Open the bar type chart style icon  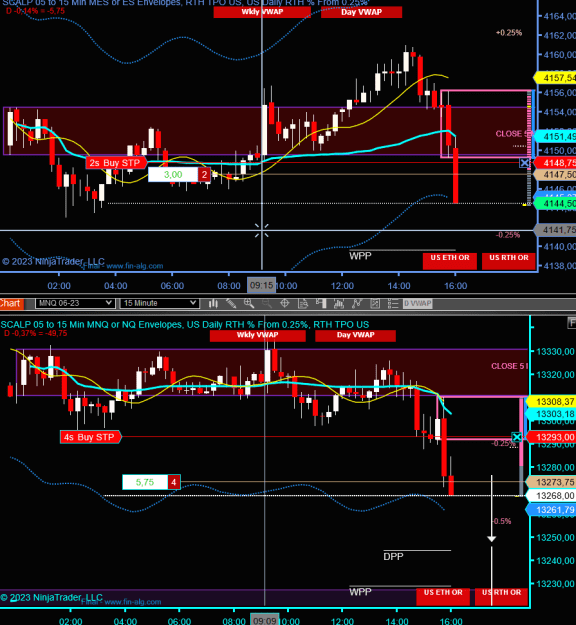[x=213, y=304]
